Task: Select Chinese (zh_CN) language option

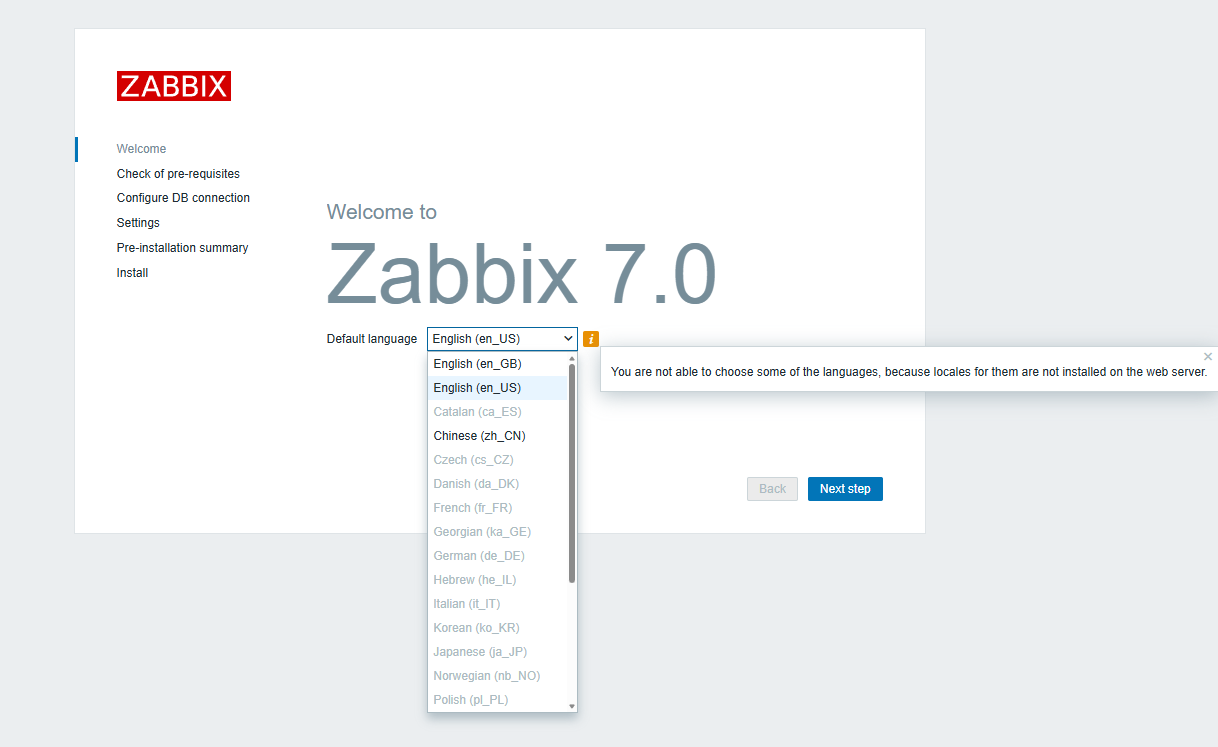Action: point(498,436)
